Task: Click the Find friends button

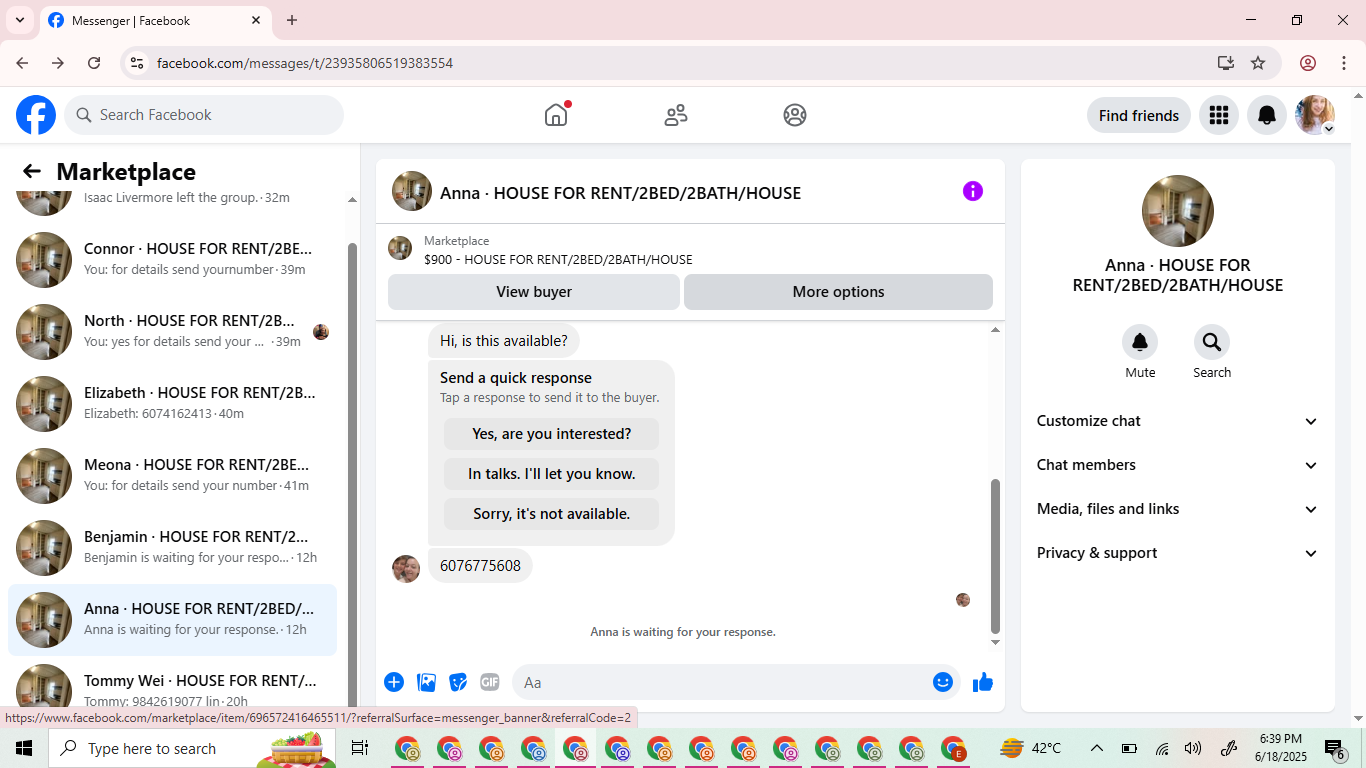Action: click(x=1139, y=115)
